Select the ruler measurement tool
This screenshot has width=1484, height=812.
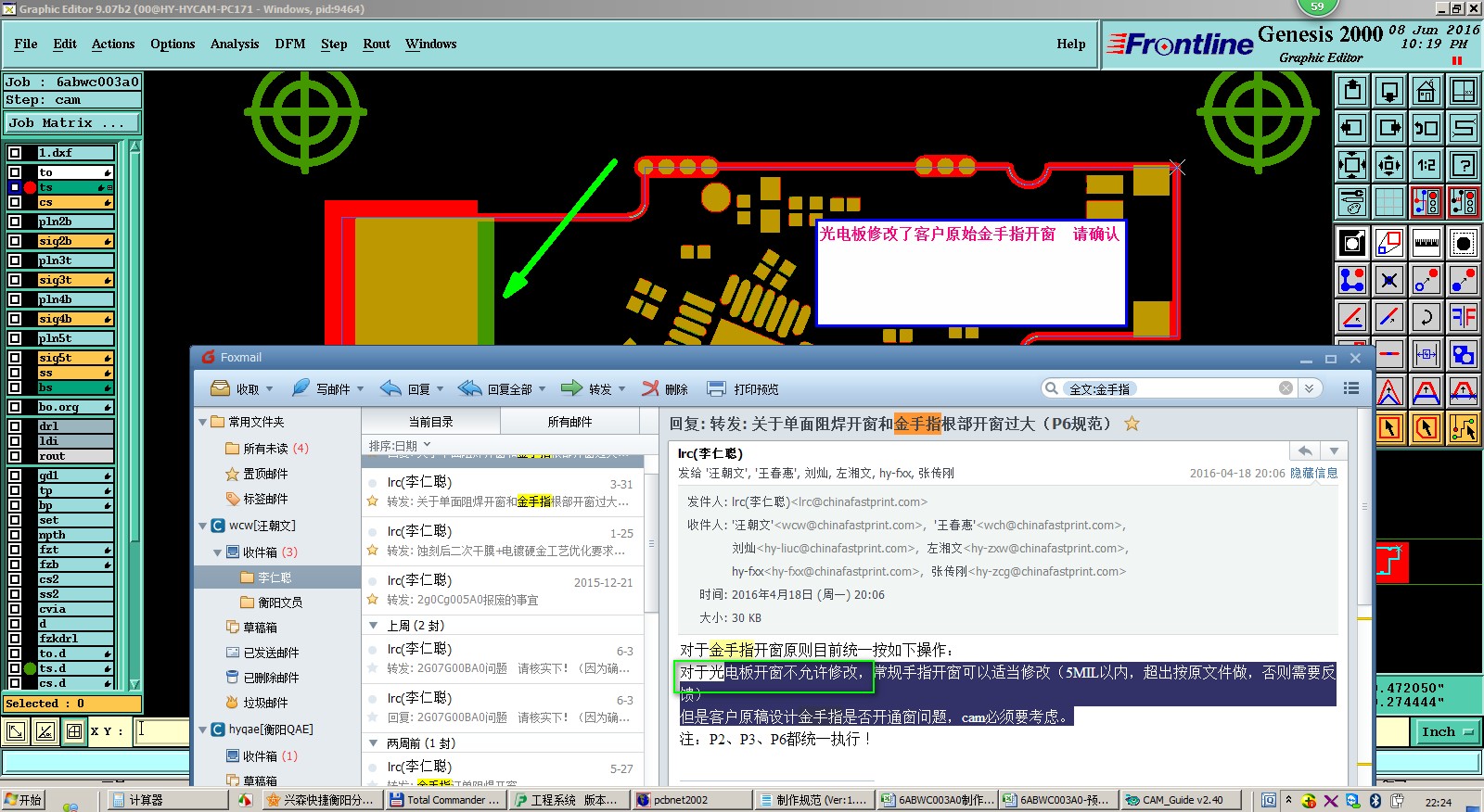pyautogui.click(x=1426, y=244)
